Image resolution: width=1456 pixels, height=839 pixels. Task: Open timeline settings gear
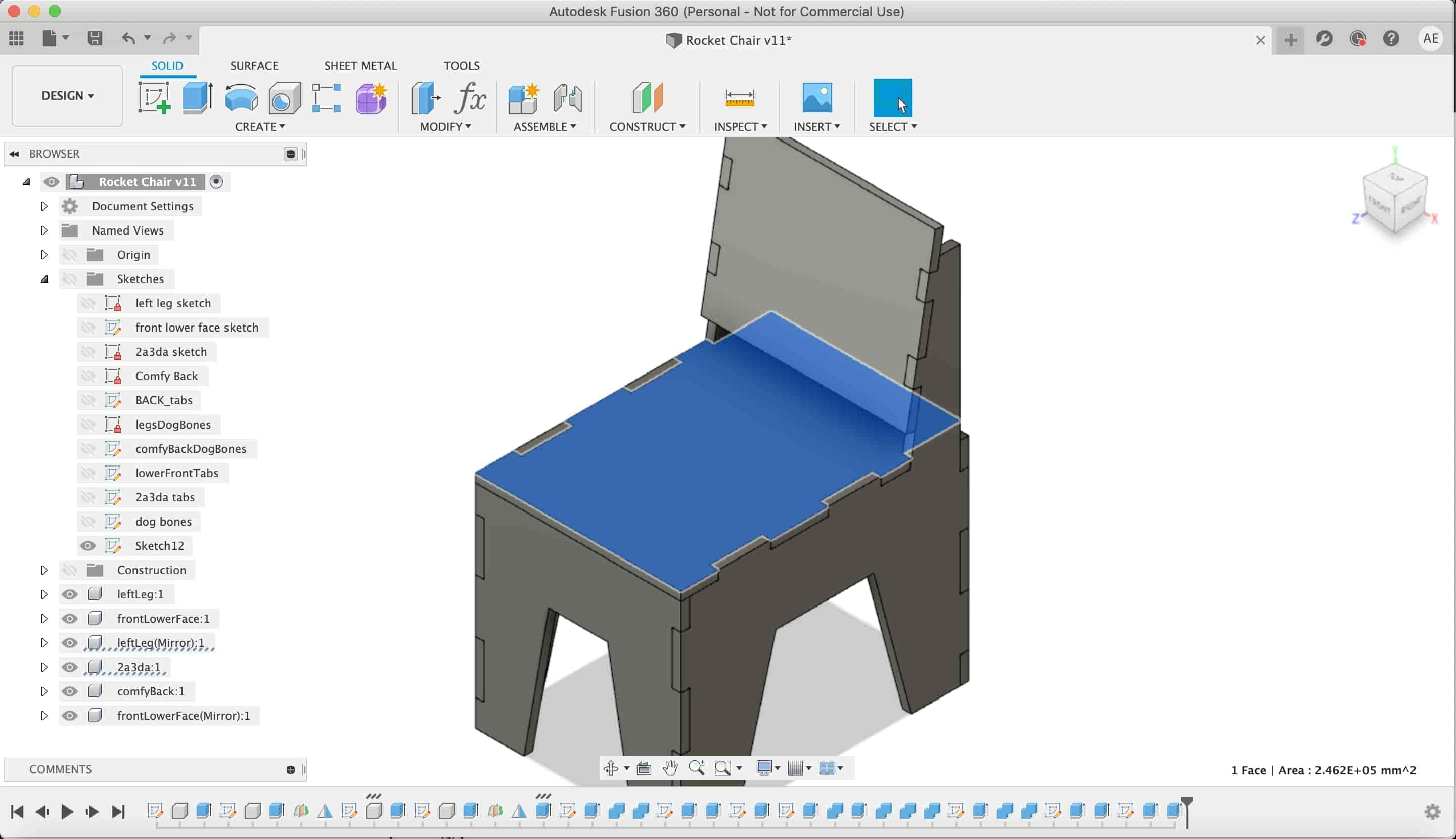click(1432, 811)
